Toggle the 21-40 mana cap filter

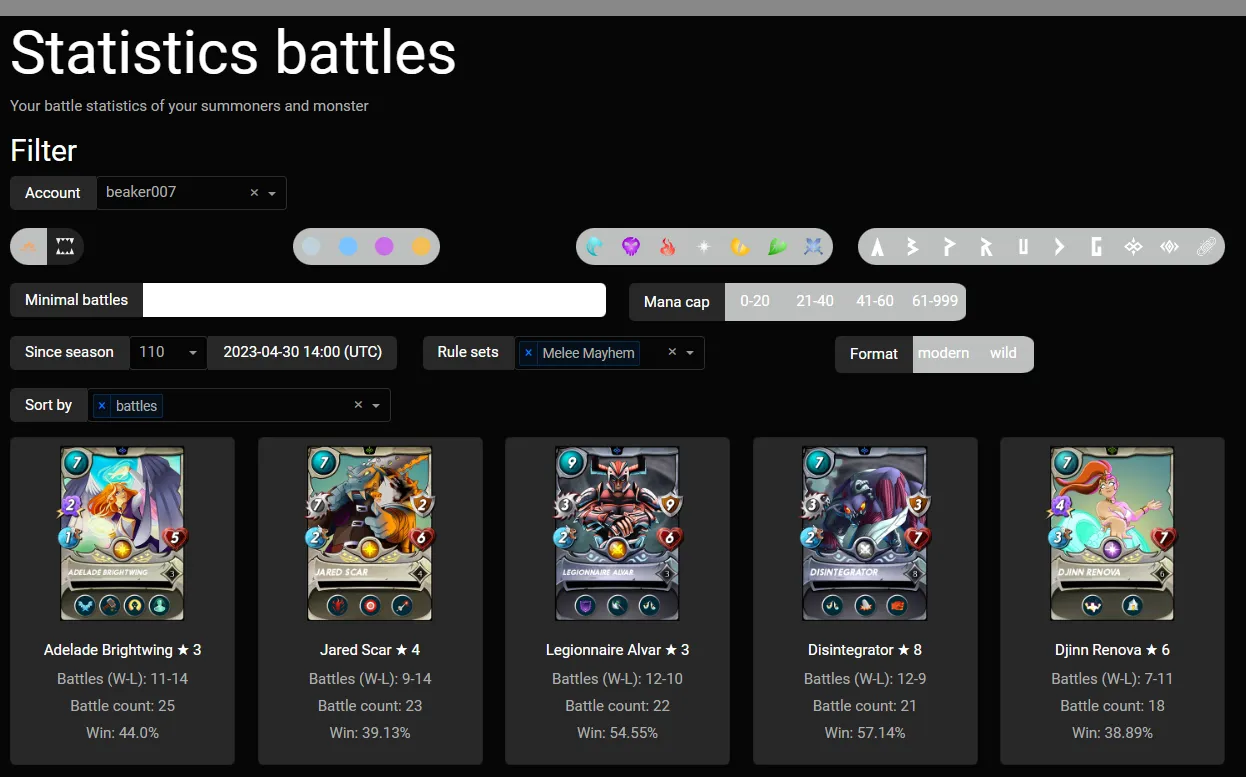pyautogui.click(x=815, y=301)
